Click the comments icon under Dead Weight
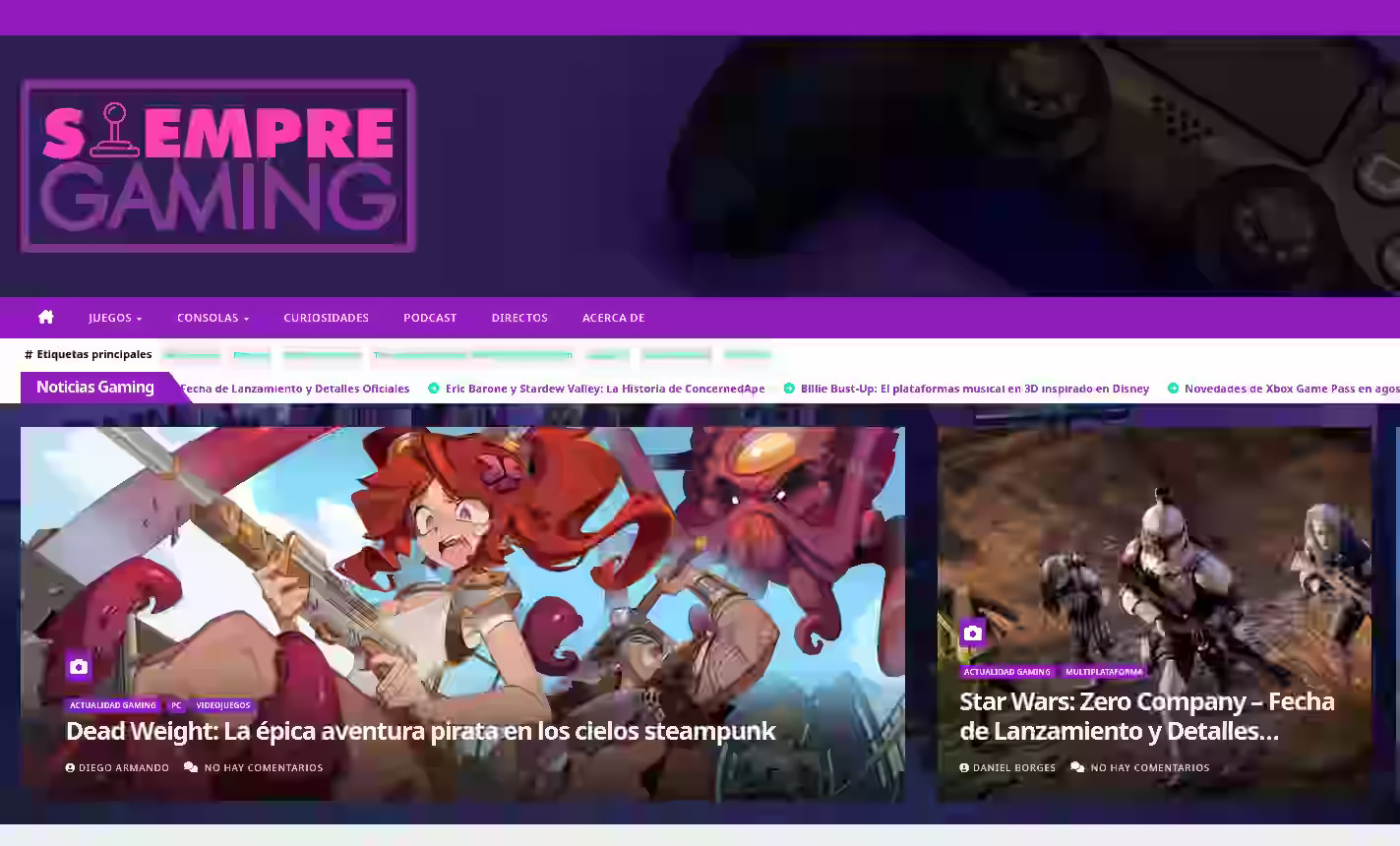1400x846 pixels. click(191, 767)
